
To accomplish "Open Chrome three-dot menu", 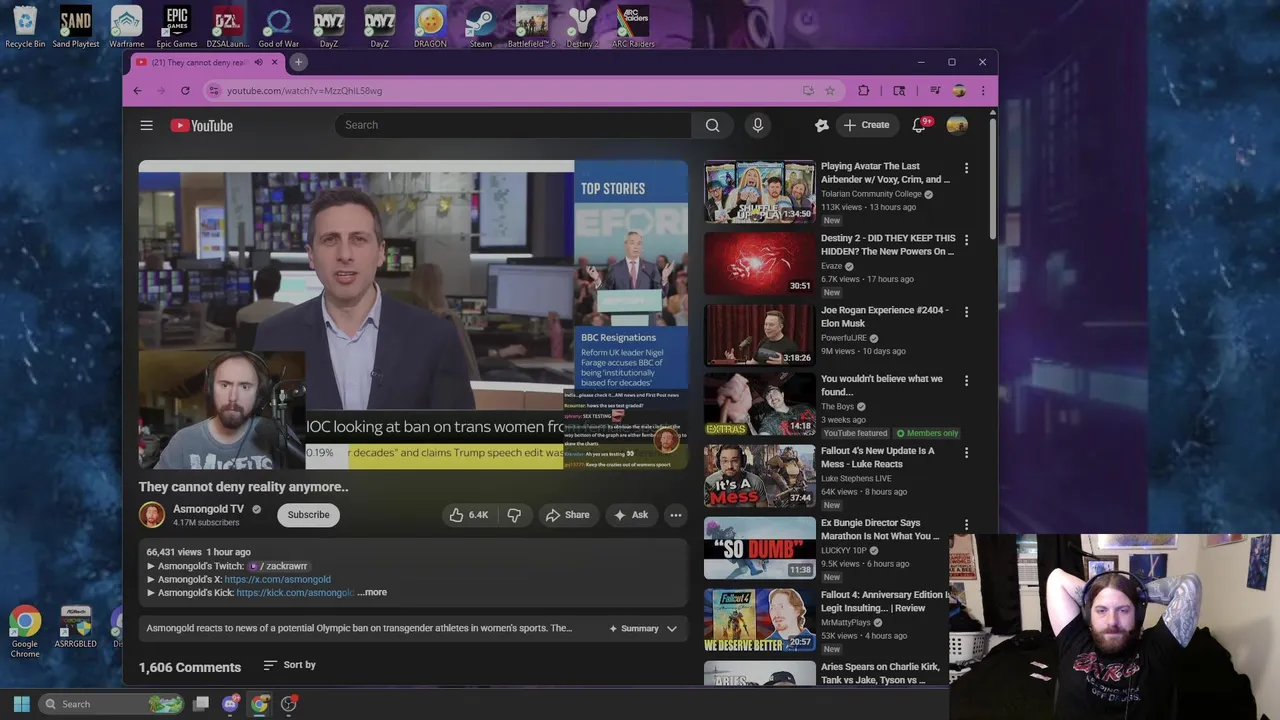I will point(983,91).
